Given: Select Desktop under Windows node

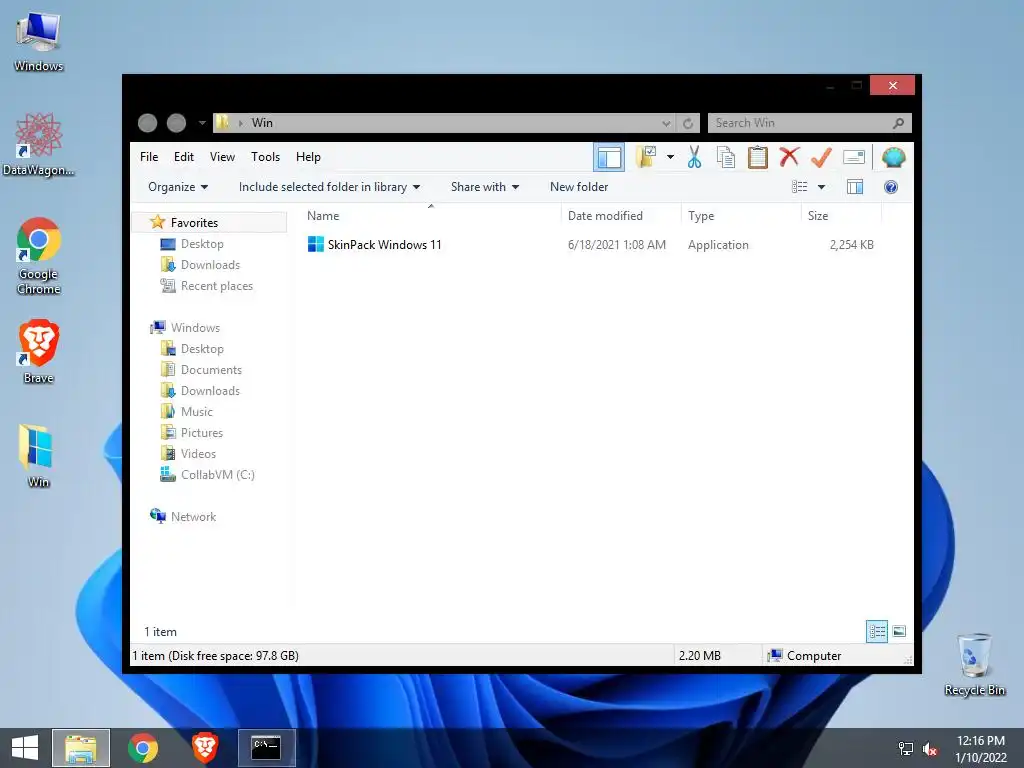Looking at the screenshot, I should (202, 348).
